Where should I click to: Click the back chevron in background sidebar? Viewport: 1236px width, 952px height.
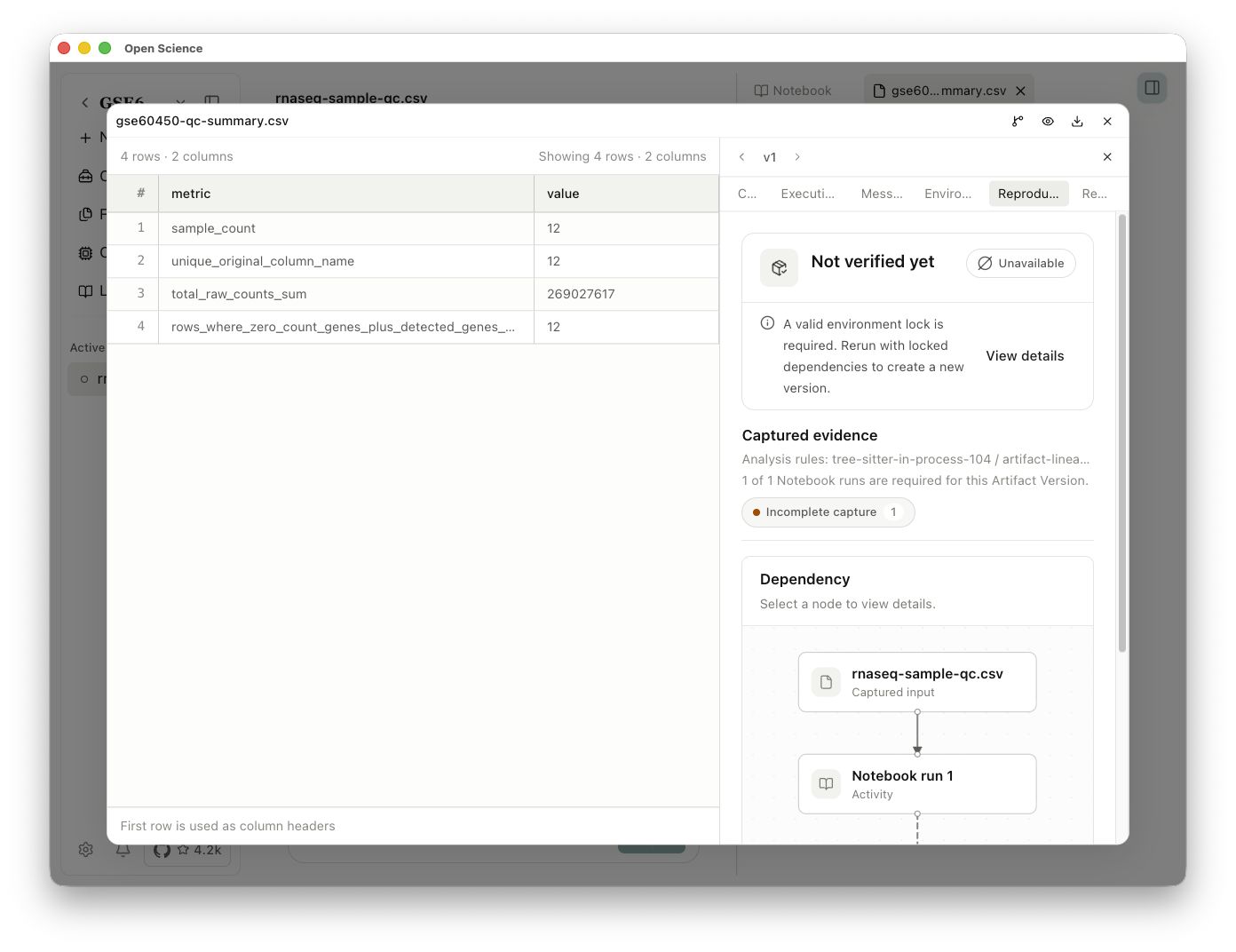coord(85,103)
